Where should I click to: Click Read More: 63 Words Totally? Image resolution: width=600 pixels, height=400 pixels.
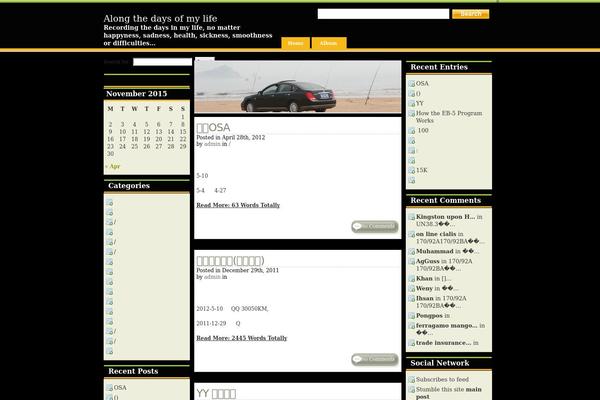238,205
